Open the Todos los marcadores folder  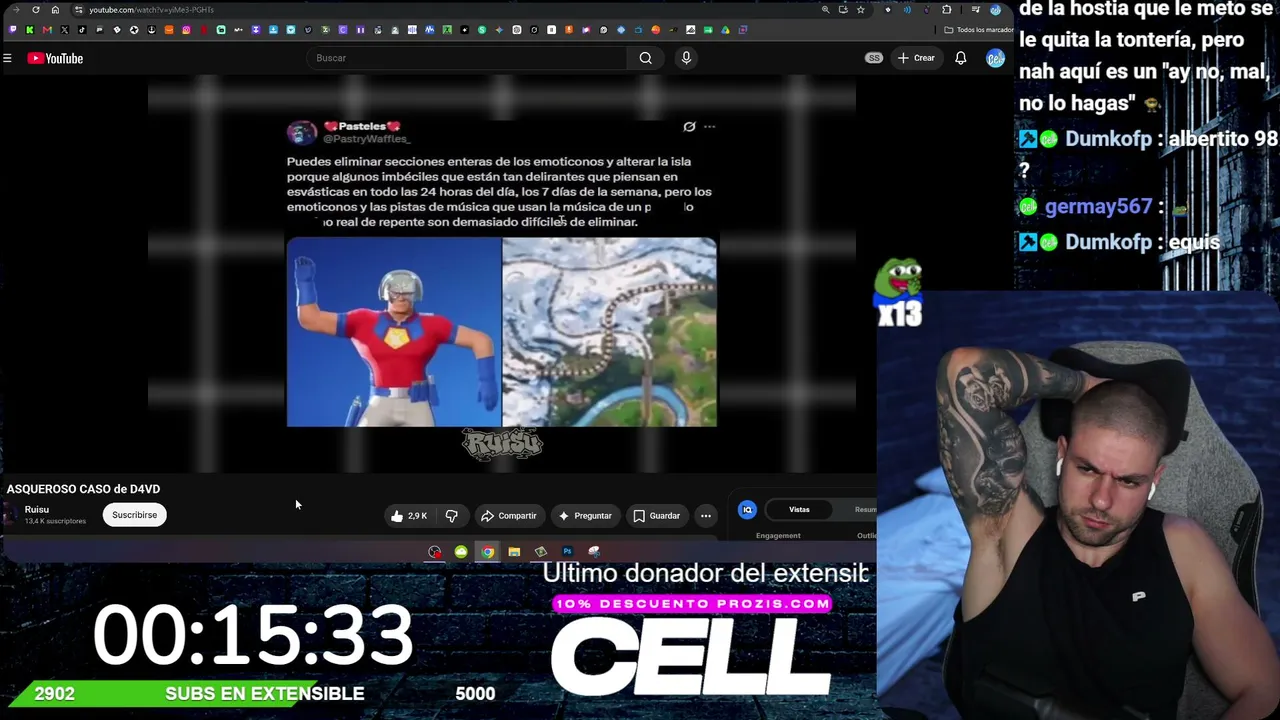[977, 30]
